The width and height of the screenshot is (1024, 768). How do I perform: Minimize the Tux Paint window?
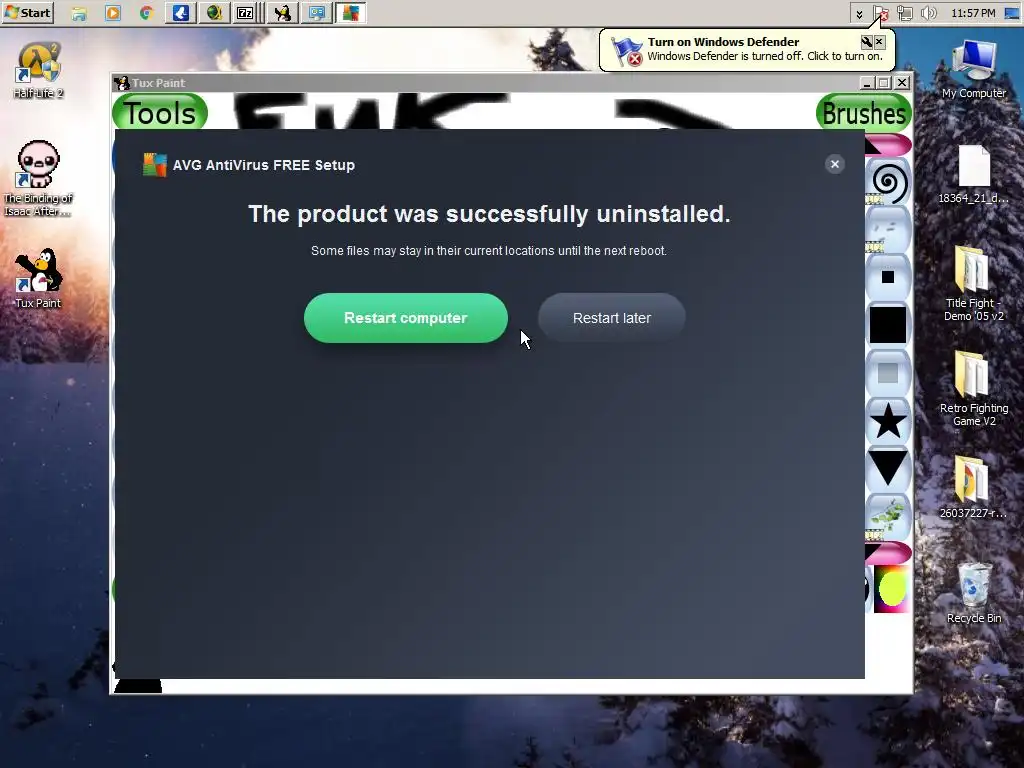point(867,83)
